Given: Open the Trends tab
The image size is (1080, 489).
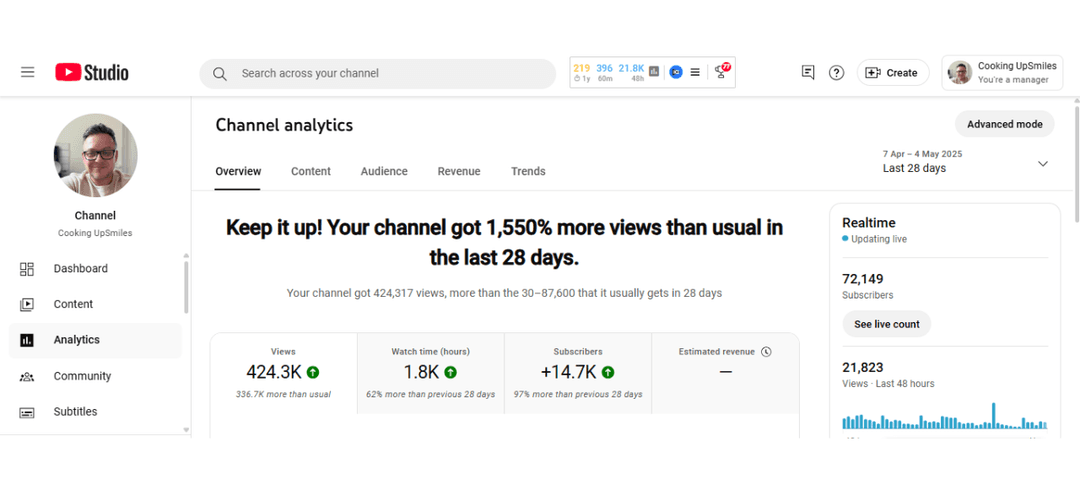Looking at the screenshot, I should coord(528,171).
